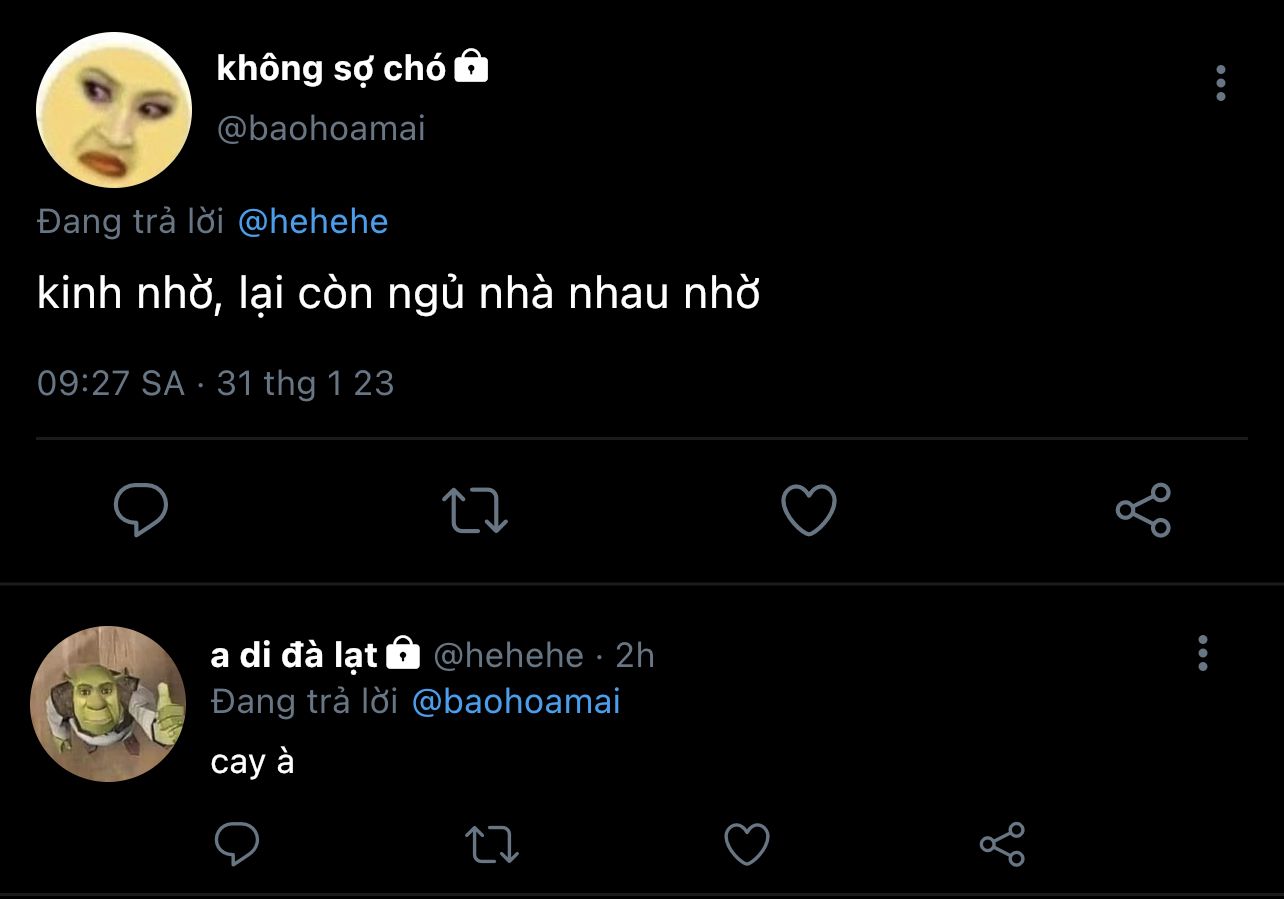The height and width of the screenshot is (899, 1284).
Task: Like the "cay à" reply
Action: click(746, 844)
